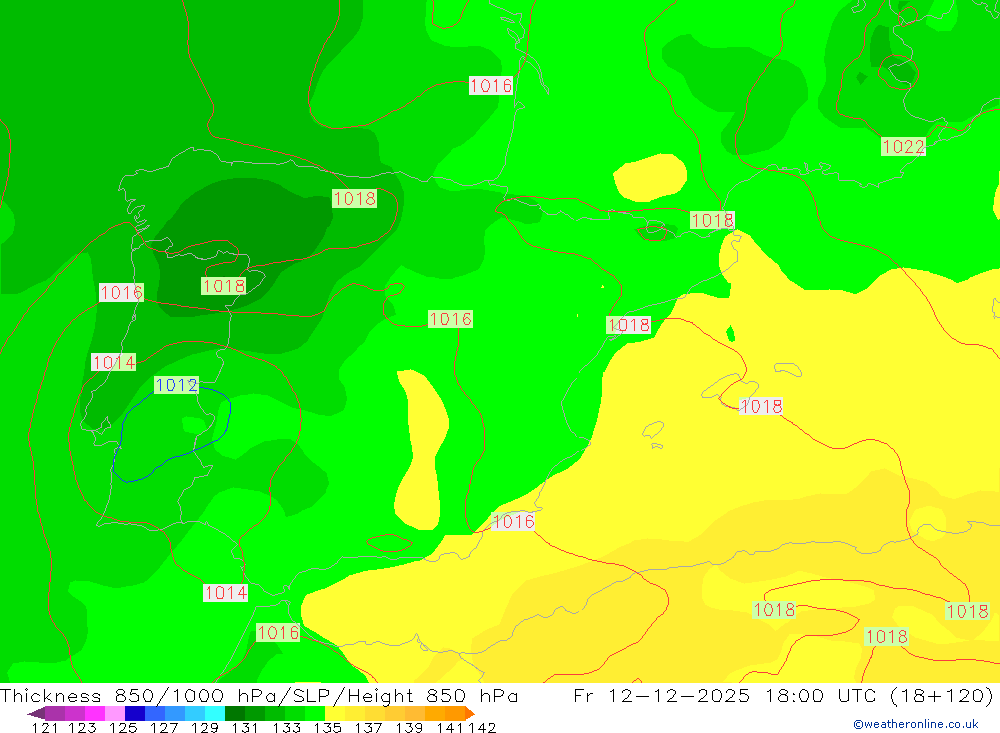Image resolution: width=1000 pixels, height=733 pixels.
Task: Click the map title 'Thickness 850/1000 hPa/SLP/Height 850 hPa'
Action: [x=259, y=695]
